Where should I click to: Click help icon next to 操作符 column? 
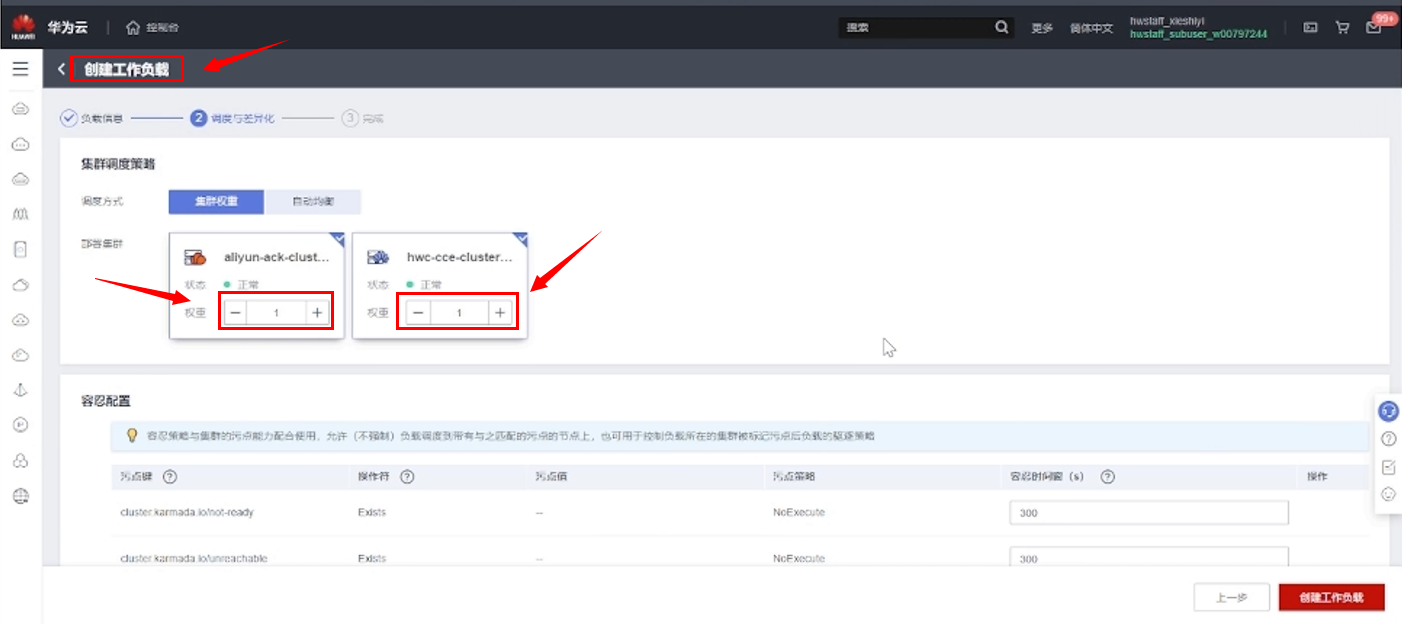(407, 477)
